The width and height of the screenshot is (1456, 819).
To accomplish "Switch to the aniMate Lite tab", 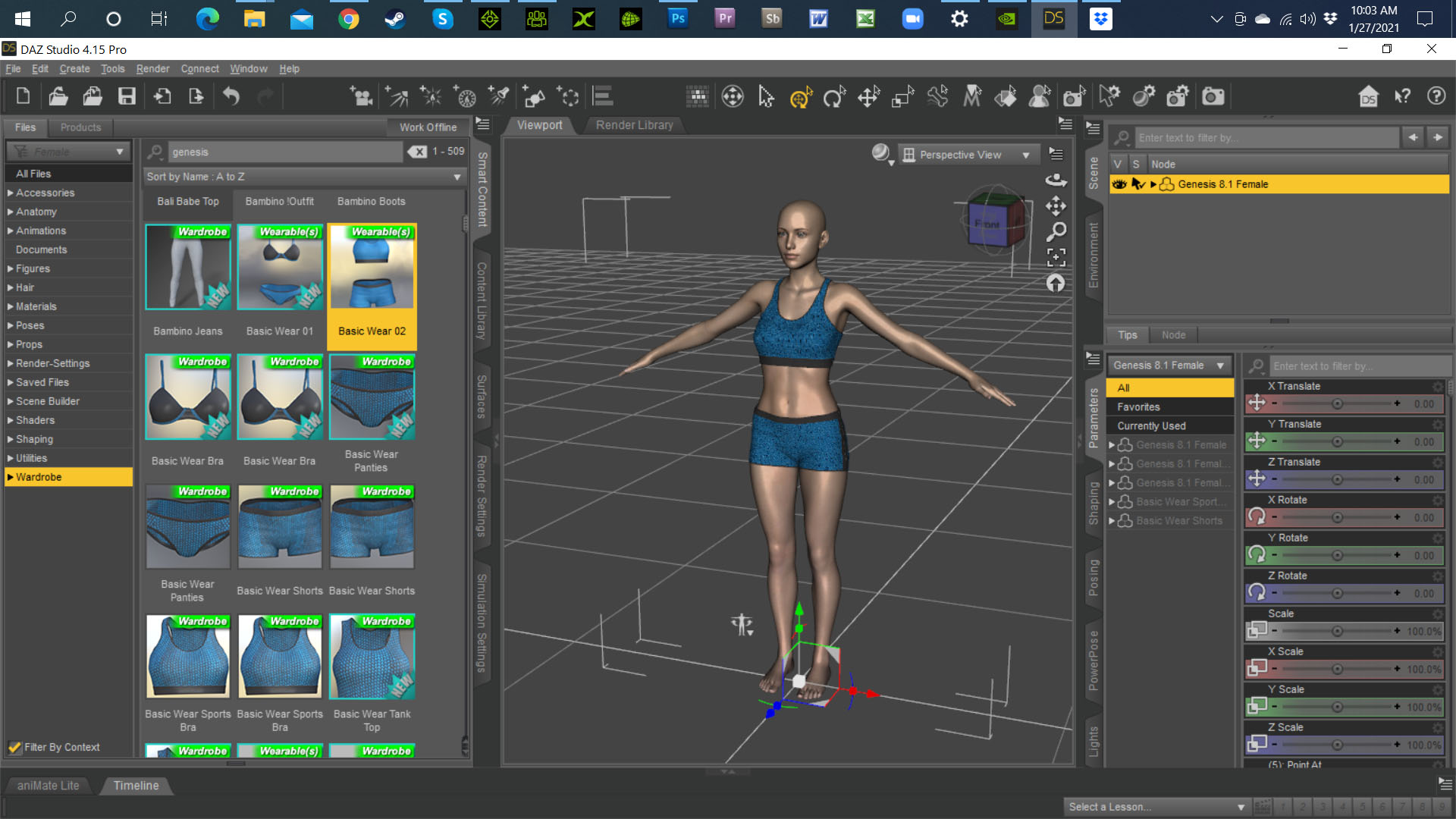I will click(x=48, y=786).
